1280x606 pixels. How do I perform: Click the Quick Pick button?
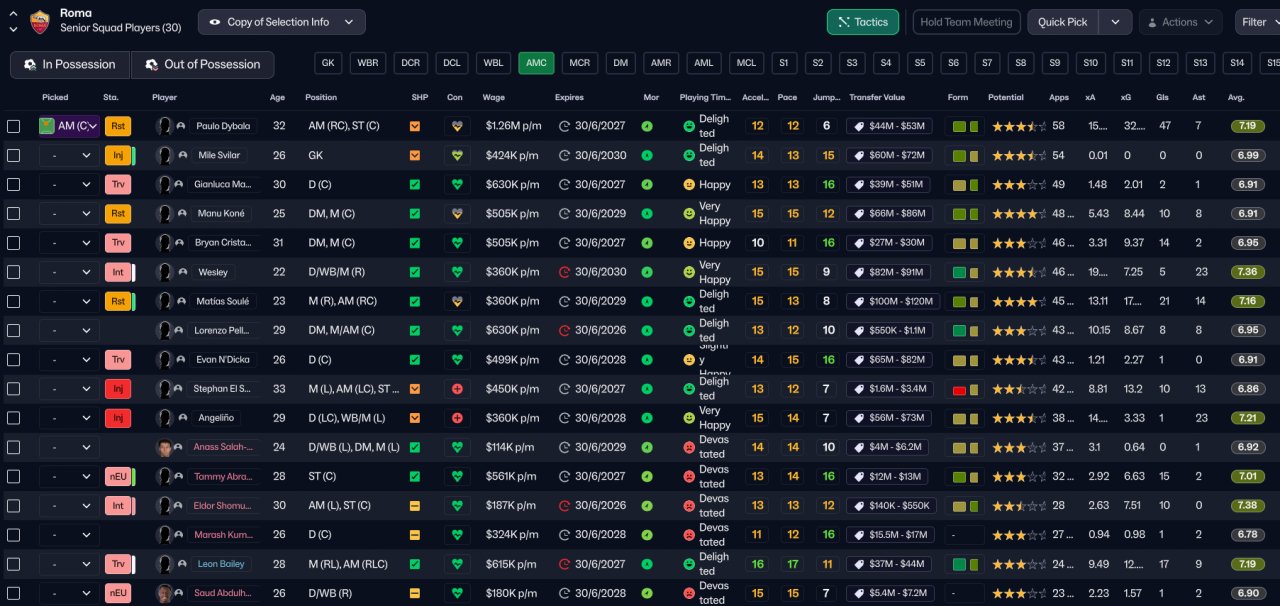point(1063,22)
